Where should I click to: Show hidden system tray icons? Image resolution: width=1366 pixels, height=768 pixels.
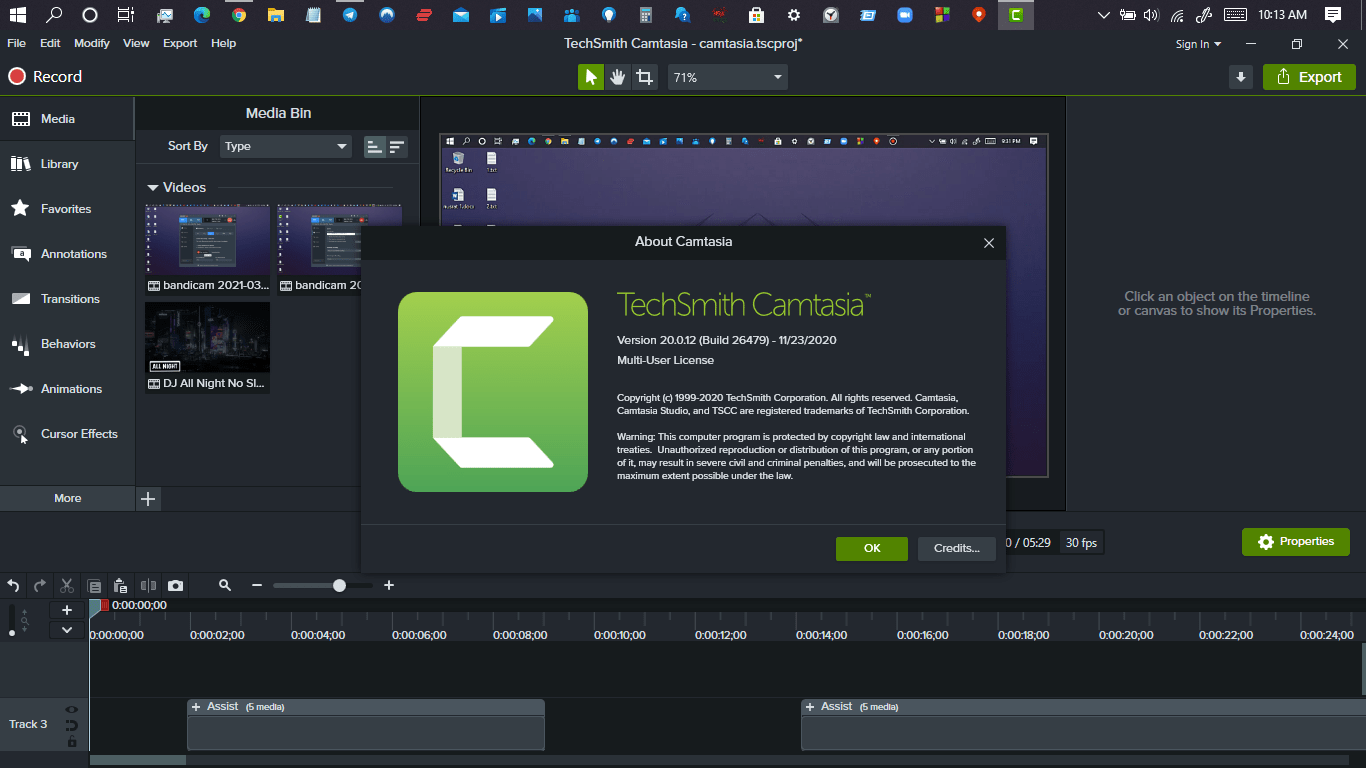1104,15
